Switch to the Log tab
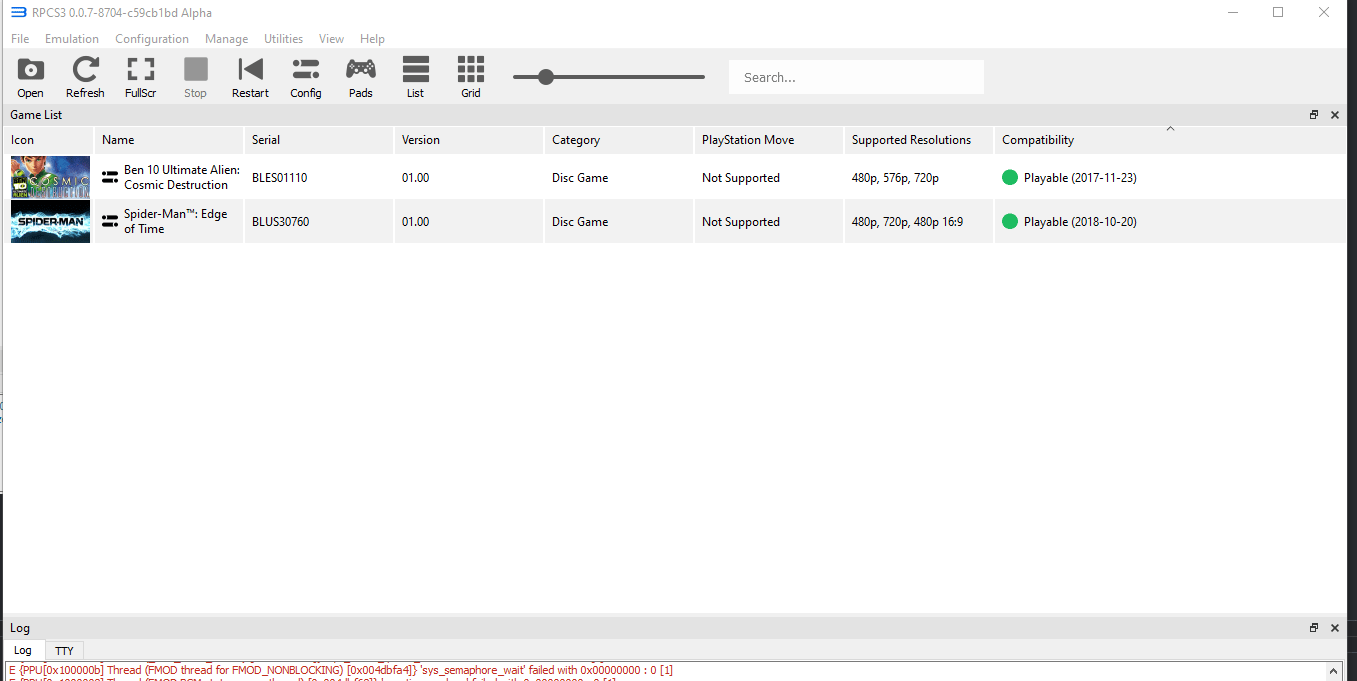 22,650
